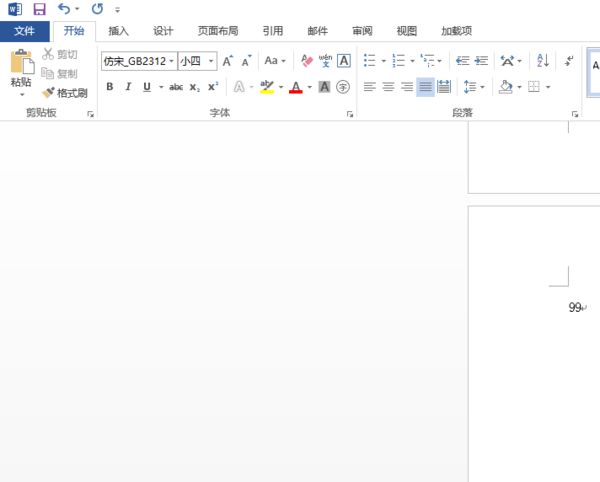Click the 粘贴 (Paste) clipboard icon
This screenshot has width=600, height=482.
[22, 61]
